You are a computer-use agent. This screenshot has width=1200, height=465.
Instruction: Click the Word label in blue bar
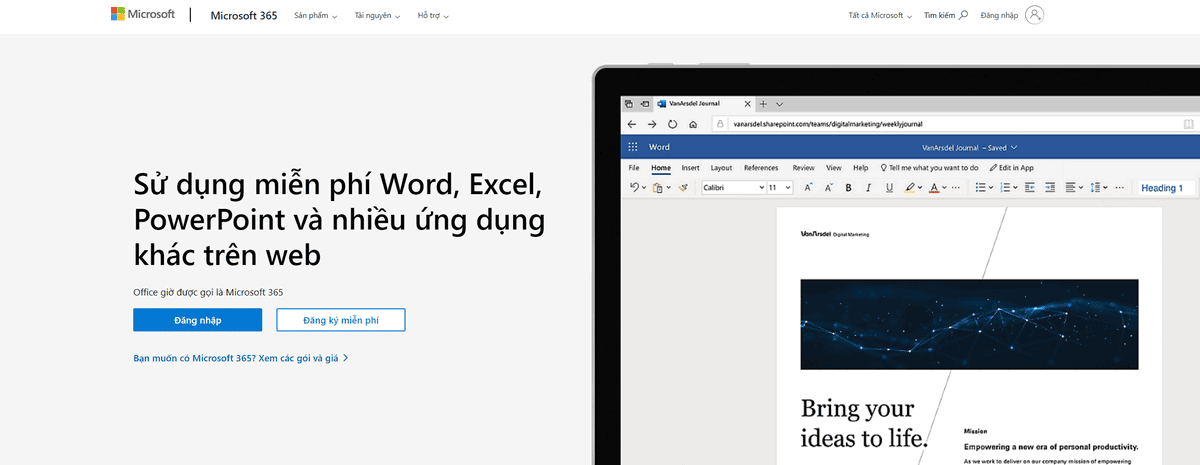click(660, 146)
